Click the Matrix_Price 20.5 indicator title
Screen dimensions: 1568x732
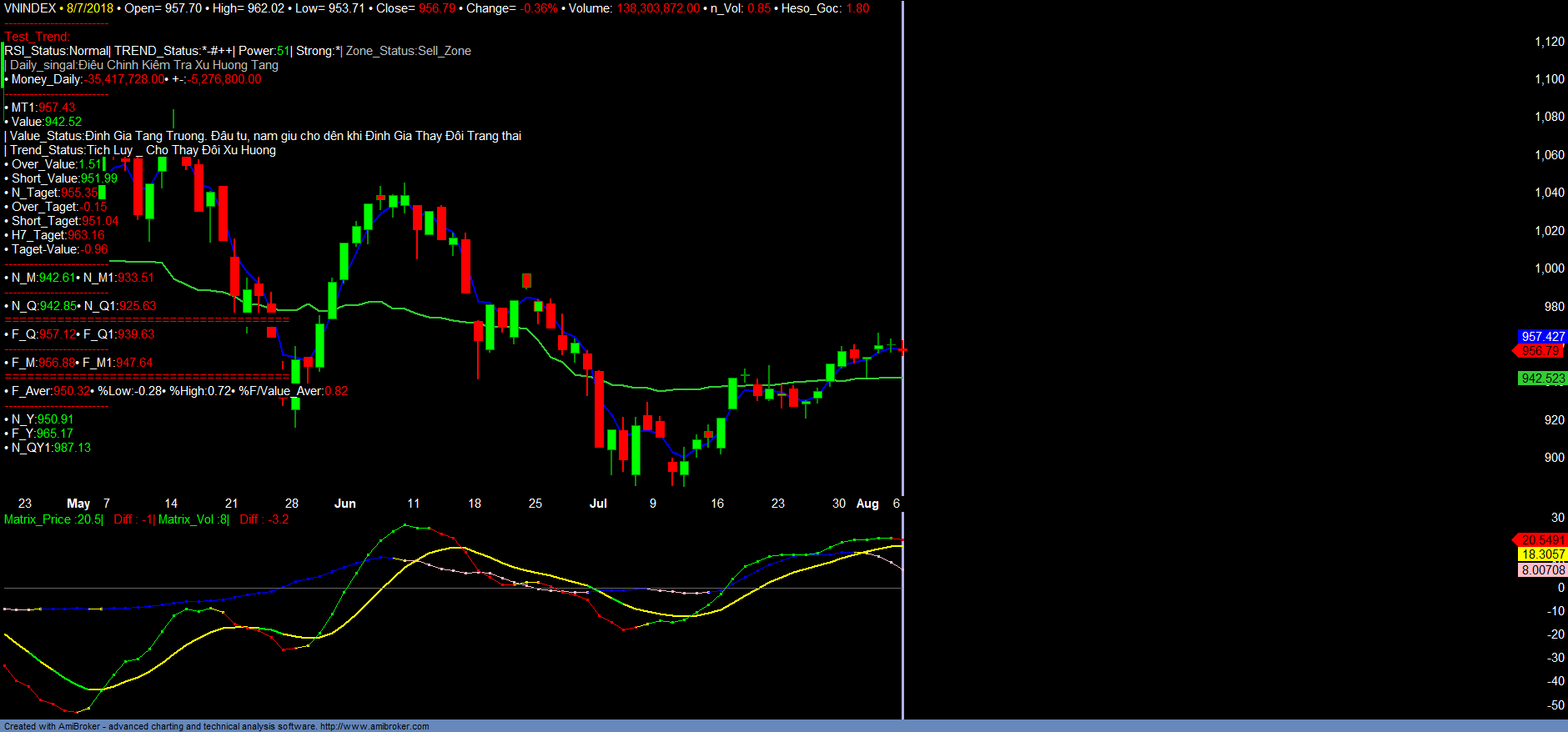(x=53, y=519)
